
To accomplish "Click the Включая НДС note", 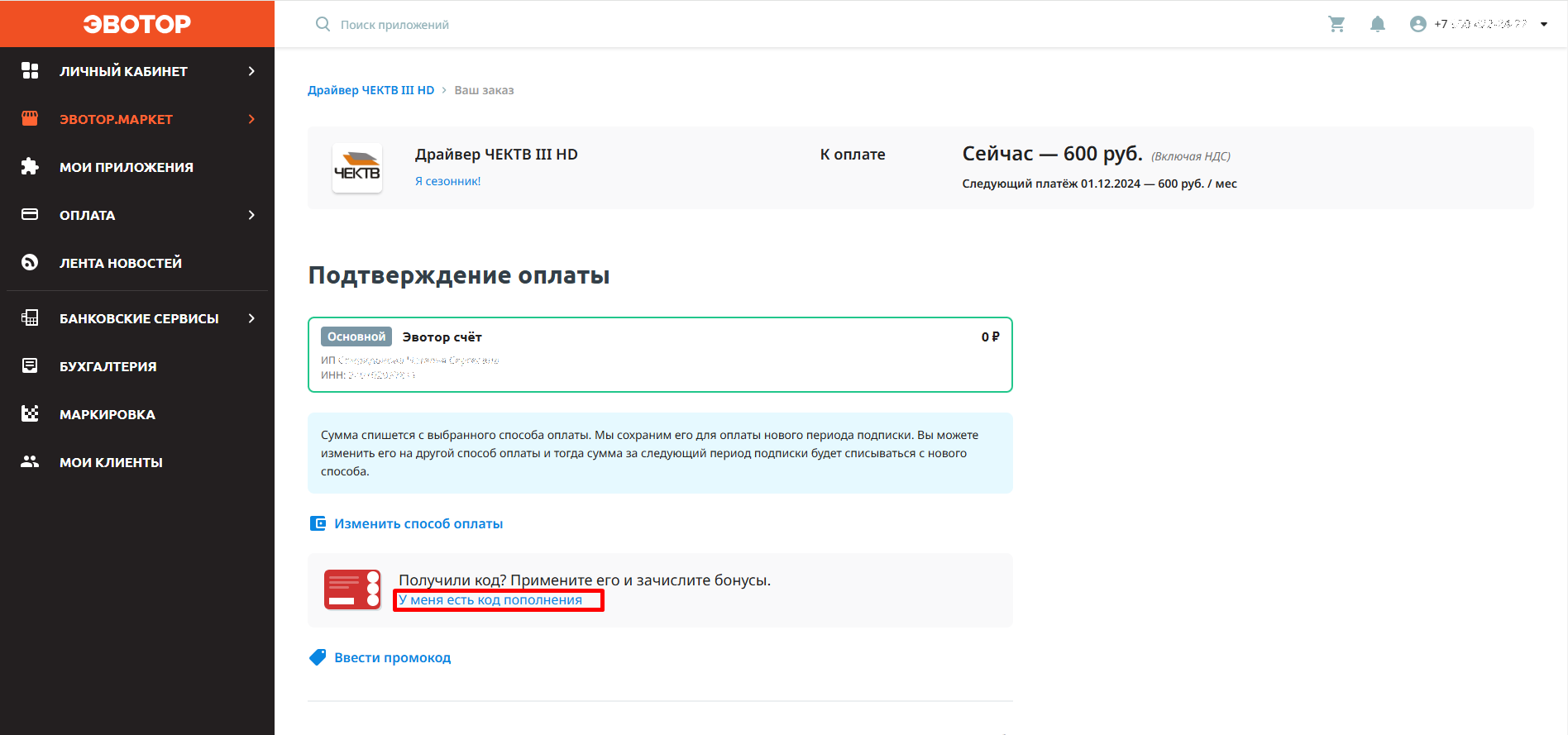I will [1191, 156].
